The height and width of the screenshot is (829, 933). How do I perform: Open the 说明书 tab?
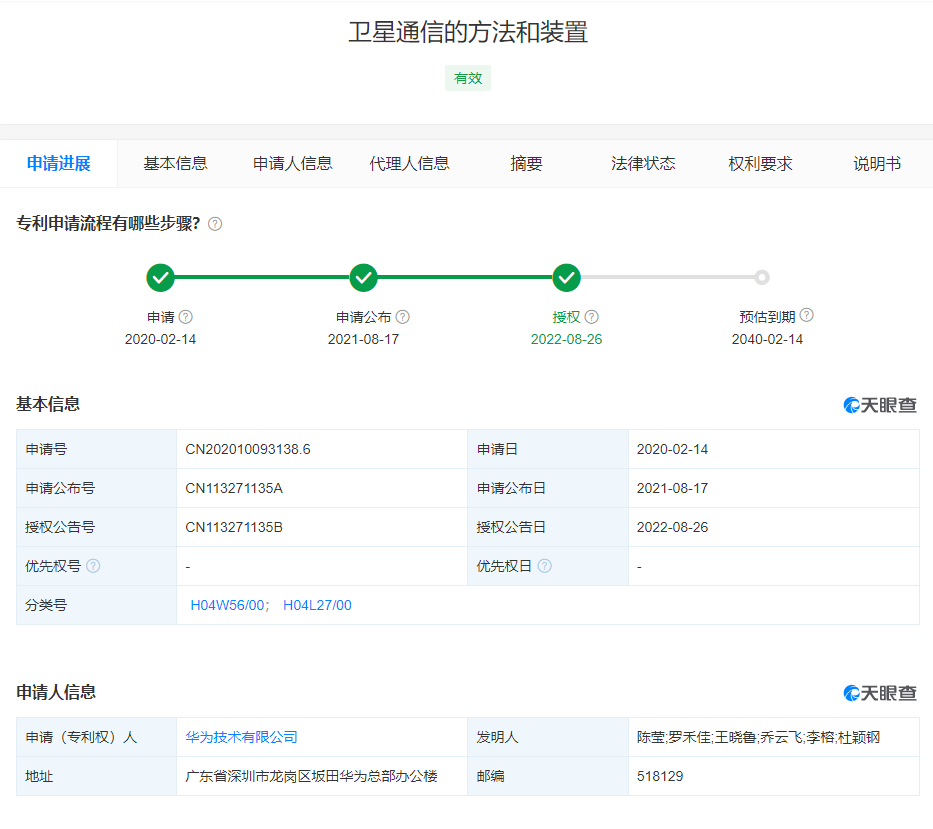tap(876, 164)
